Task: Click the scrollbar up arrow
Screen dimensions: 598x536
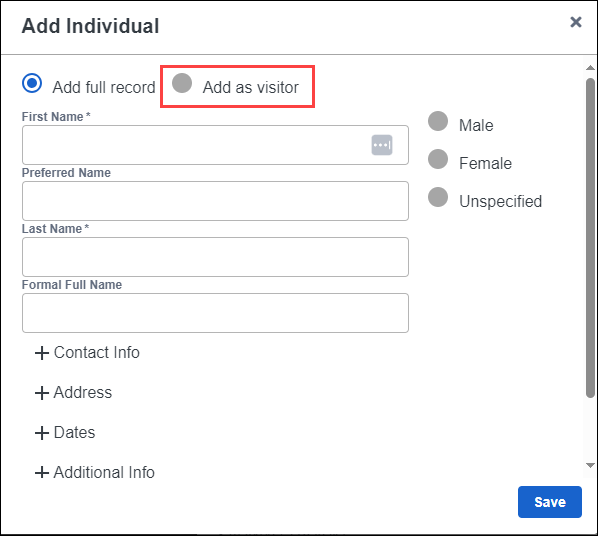Action: pos(590,68)
